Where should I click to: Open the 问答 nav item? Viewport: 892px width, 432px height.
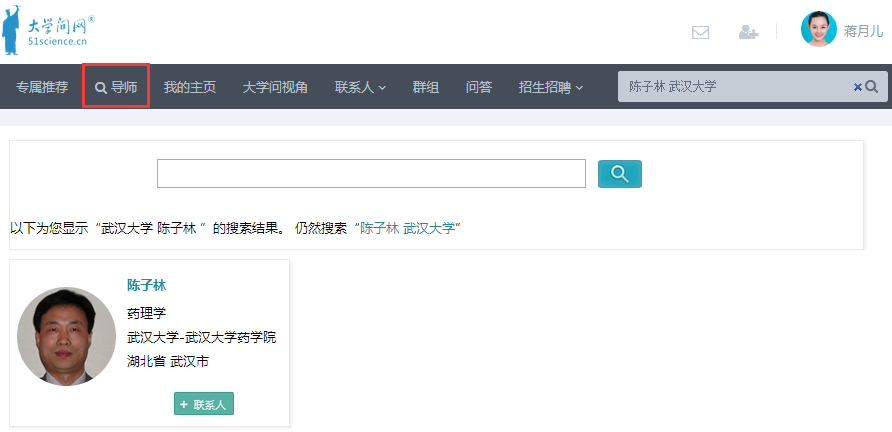click(479, 87)
